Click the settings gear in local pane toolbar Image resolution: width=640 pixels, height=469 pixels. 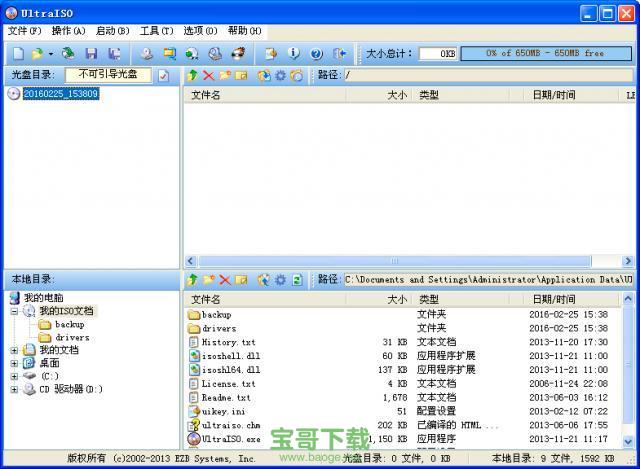click(x=281, y=280)
